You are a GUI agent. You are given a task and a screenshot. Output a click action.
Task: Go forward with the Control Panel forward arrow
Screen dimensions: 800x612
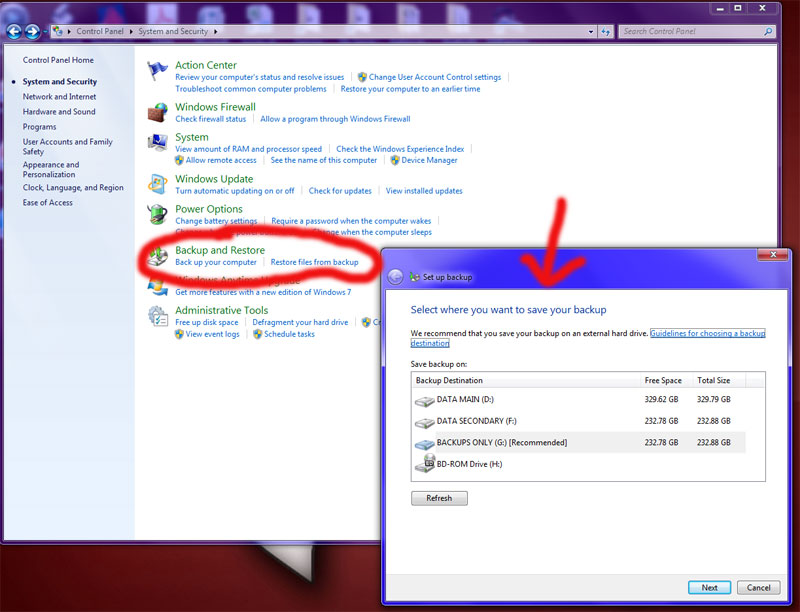pyautogui.click(x=33, y=32)
